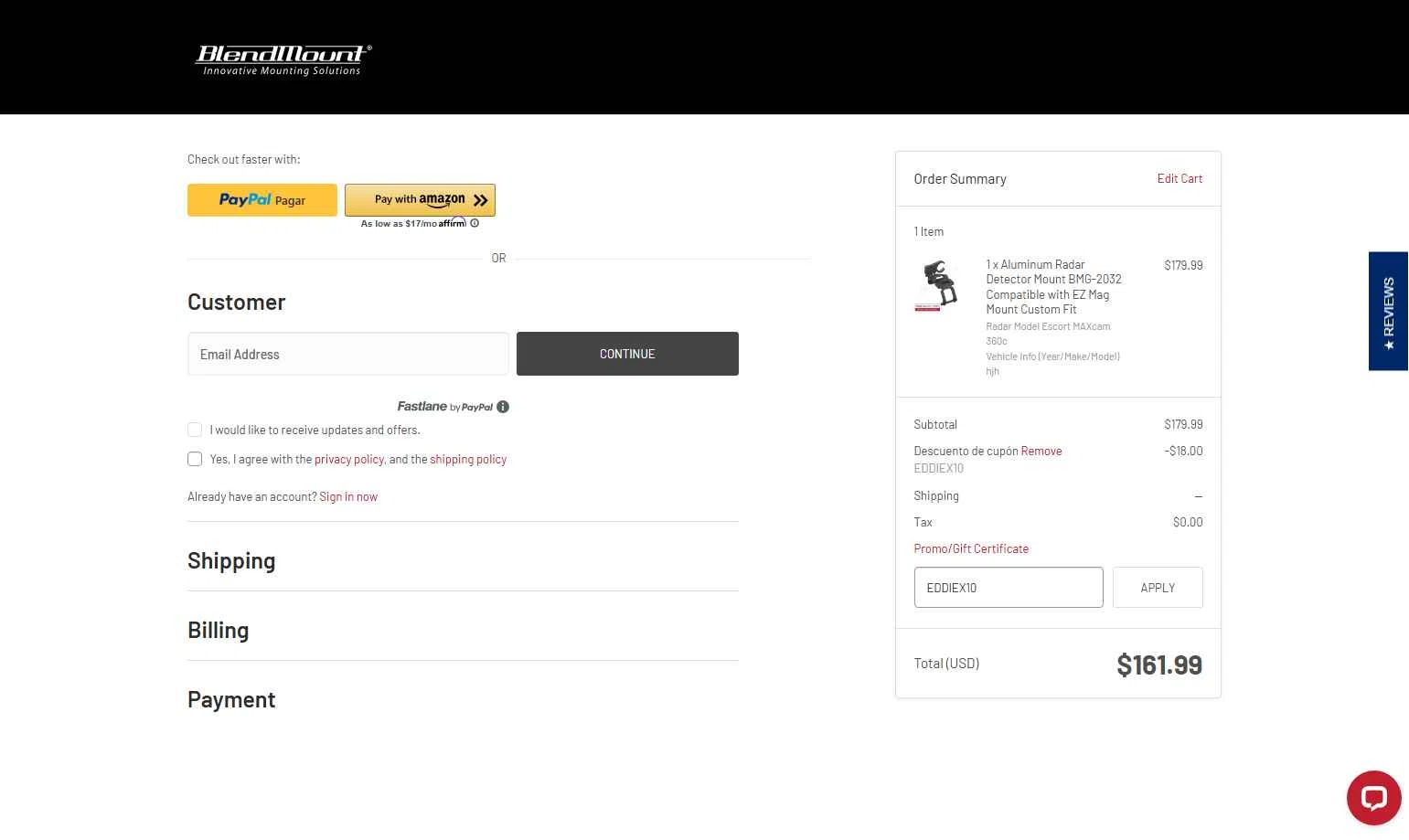Click the Email Address field
Screen dimensions: 1409x840
[x=348, y=354]
